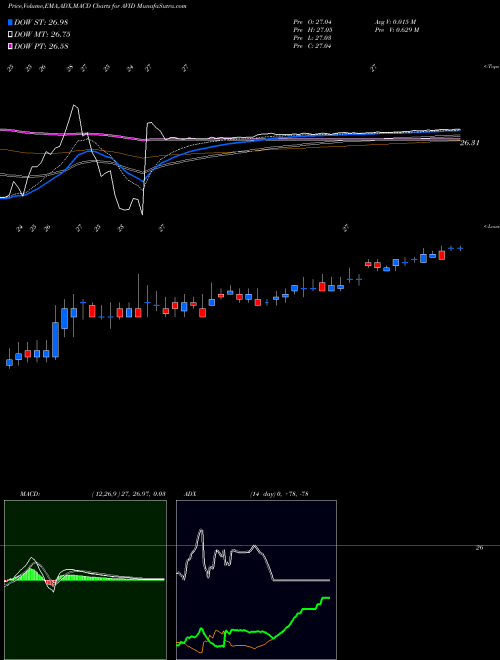Click inside the green MACD histogram panel
This screenshot has height=660, width=500.
pyautogui.click(x=85, y=580)
